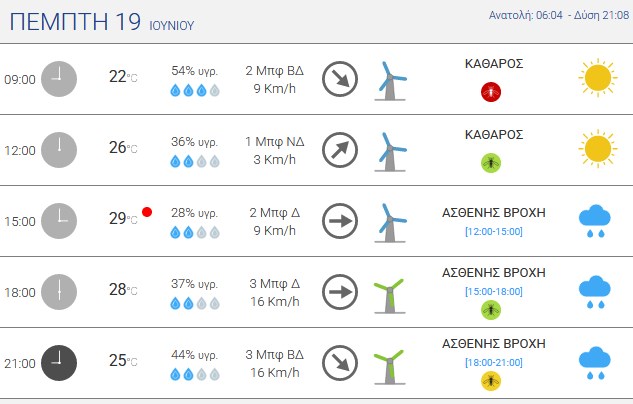Click the sun icon in 09:00 row
The width and height of the screenshot is (633, 404).
coord(597,78)
